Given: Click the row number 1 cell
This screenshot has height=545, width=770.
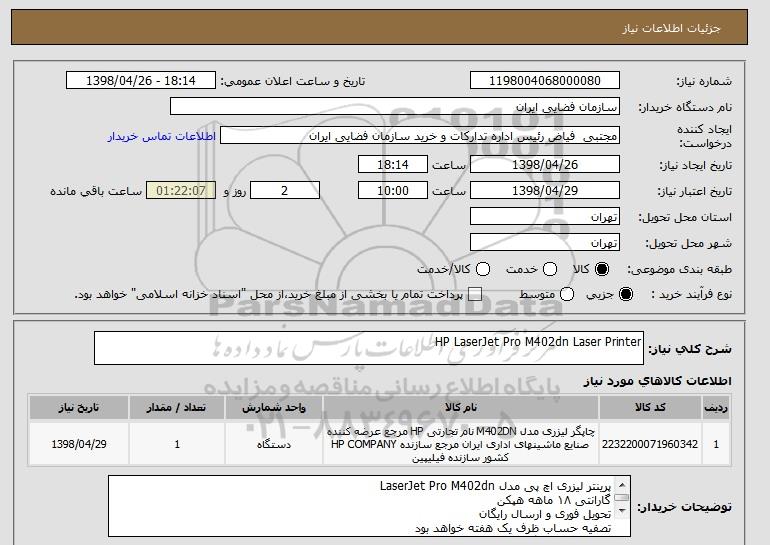Looking at the screenshot, I should coord(716,444).
